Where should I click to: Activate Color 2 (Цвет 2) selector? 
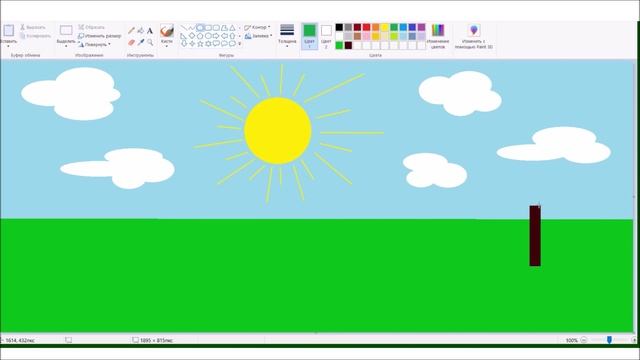326,36
